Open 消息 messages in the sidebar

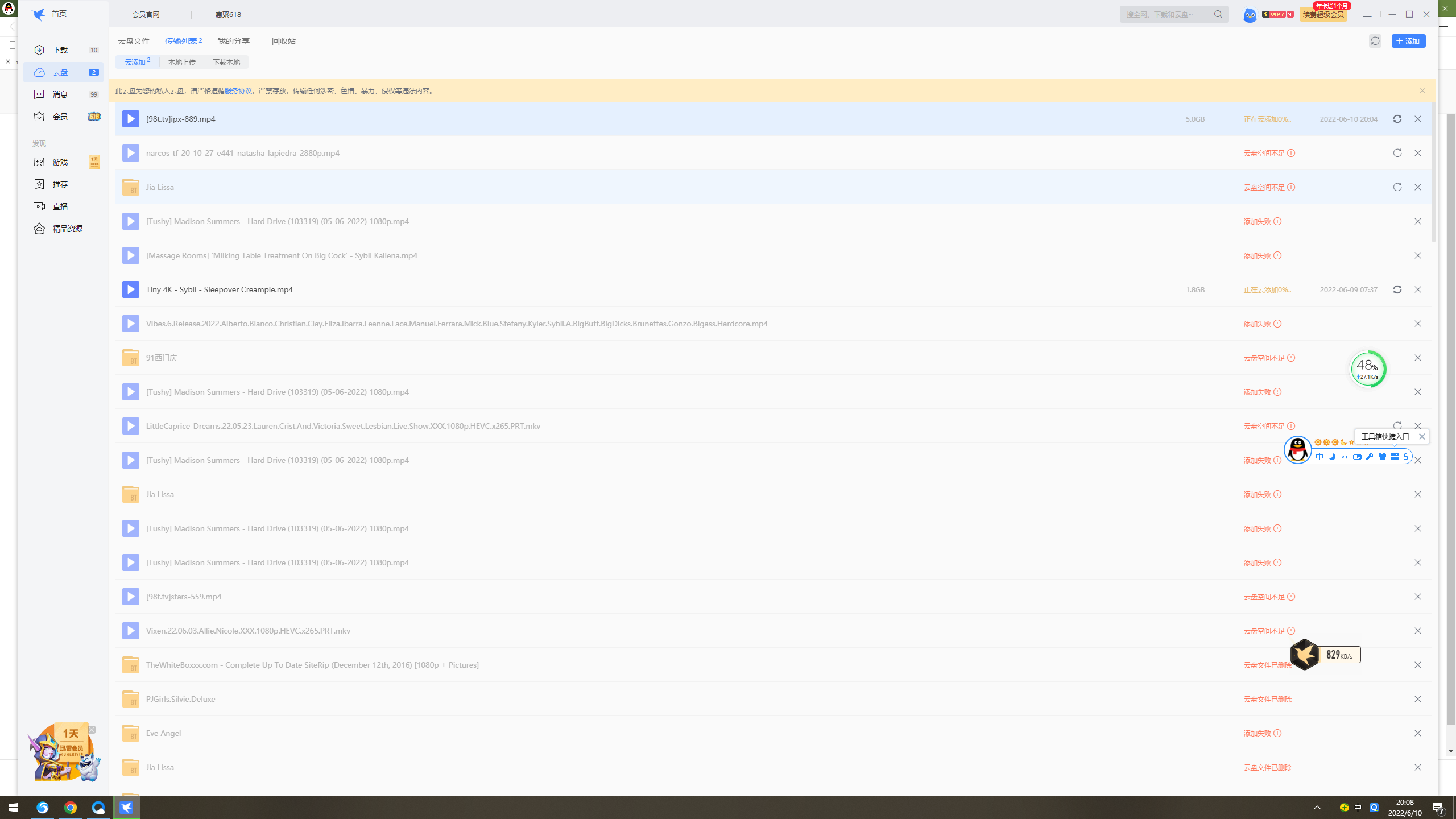60,94
